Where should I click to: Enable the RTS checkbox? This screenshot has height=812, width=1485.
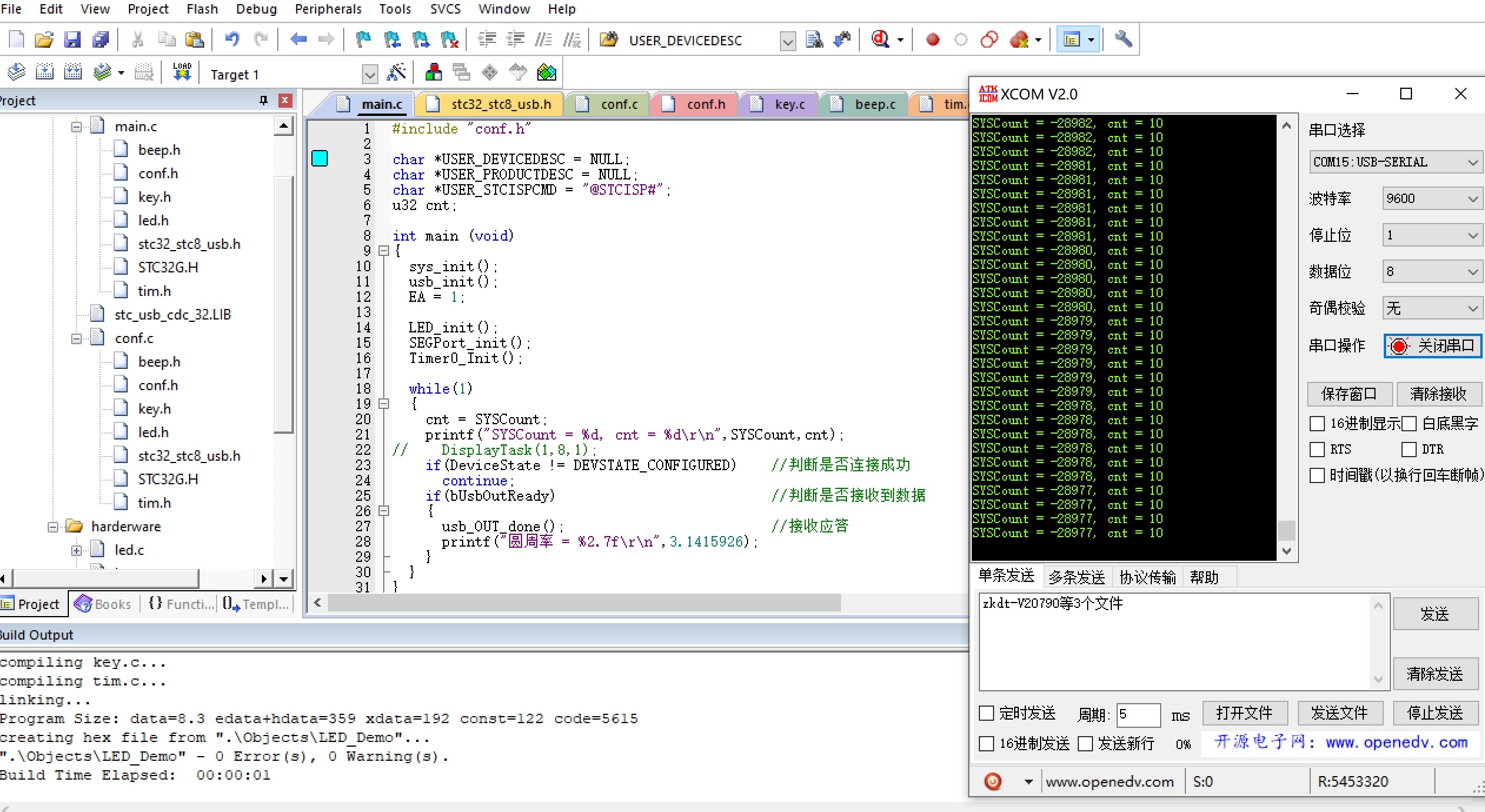(x=1317, y=450)
